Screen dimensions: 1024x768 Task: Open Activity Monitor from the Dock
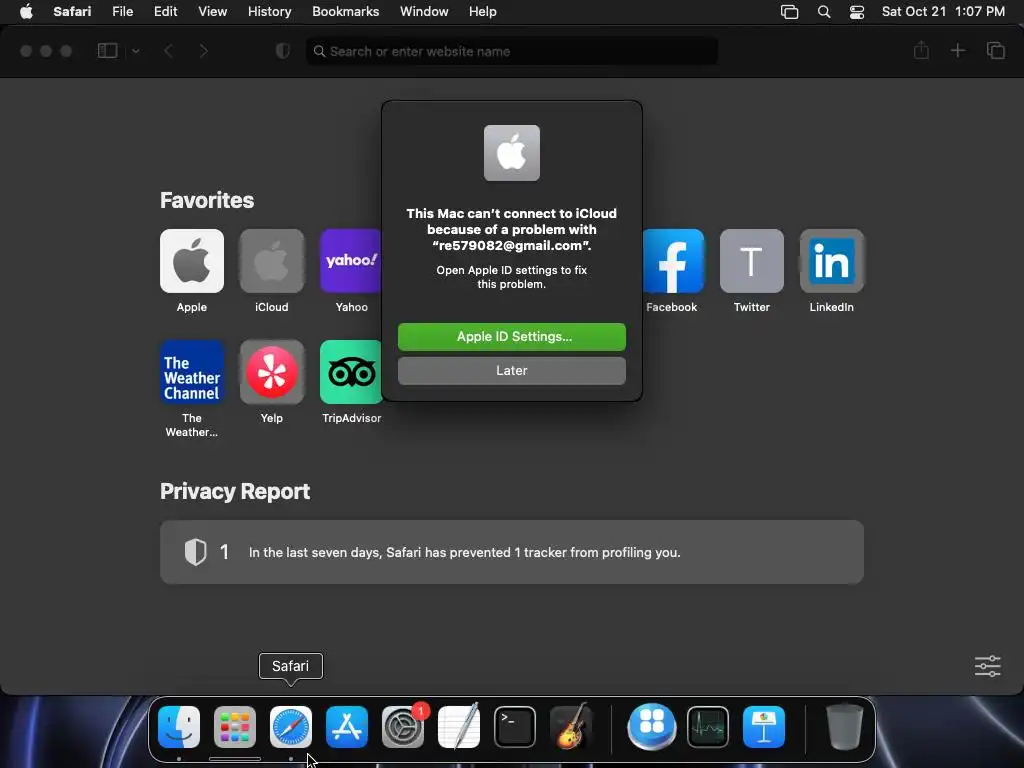708,727
